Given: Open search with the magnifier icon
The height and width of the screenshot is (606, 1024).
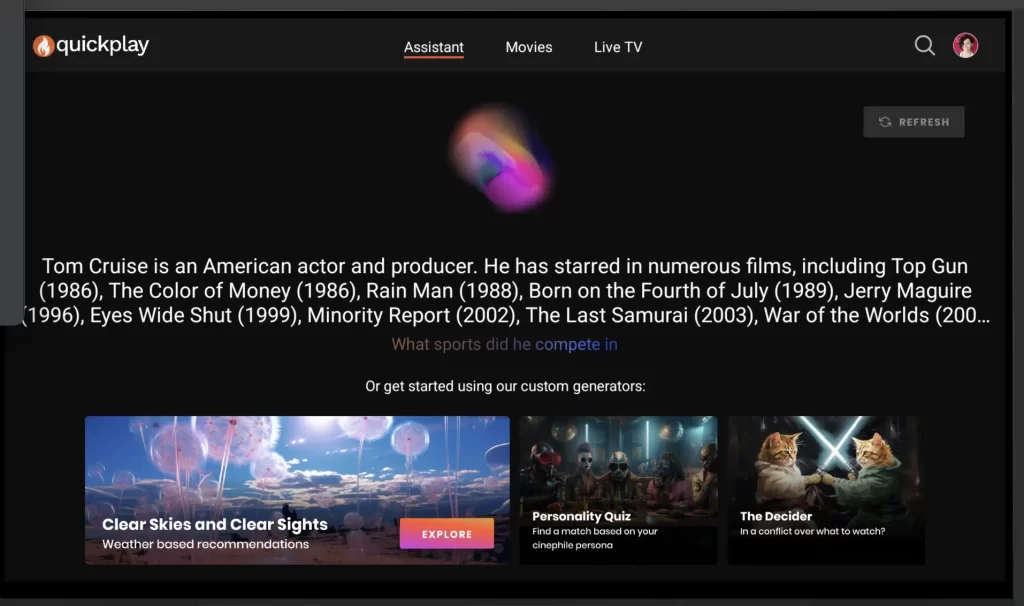Looking at the screenshot, I should click(x=924, y=46).
